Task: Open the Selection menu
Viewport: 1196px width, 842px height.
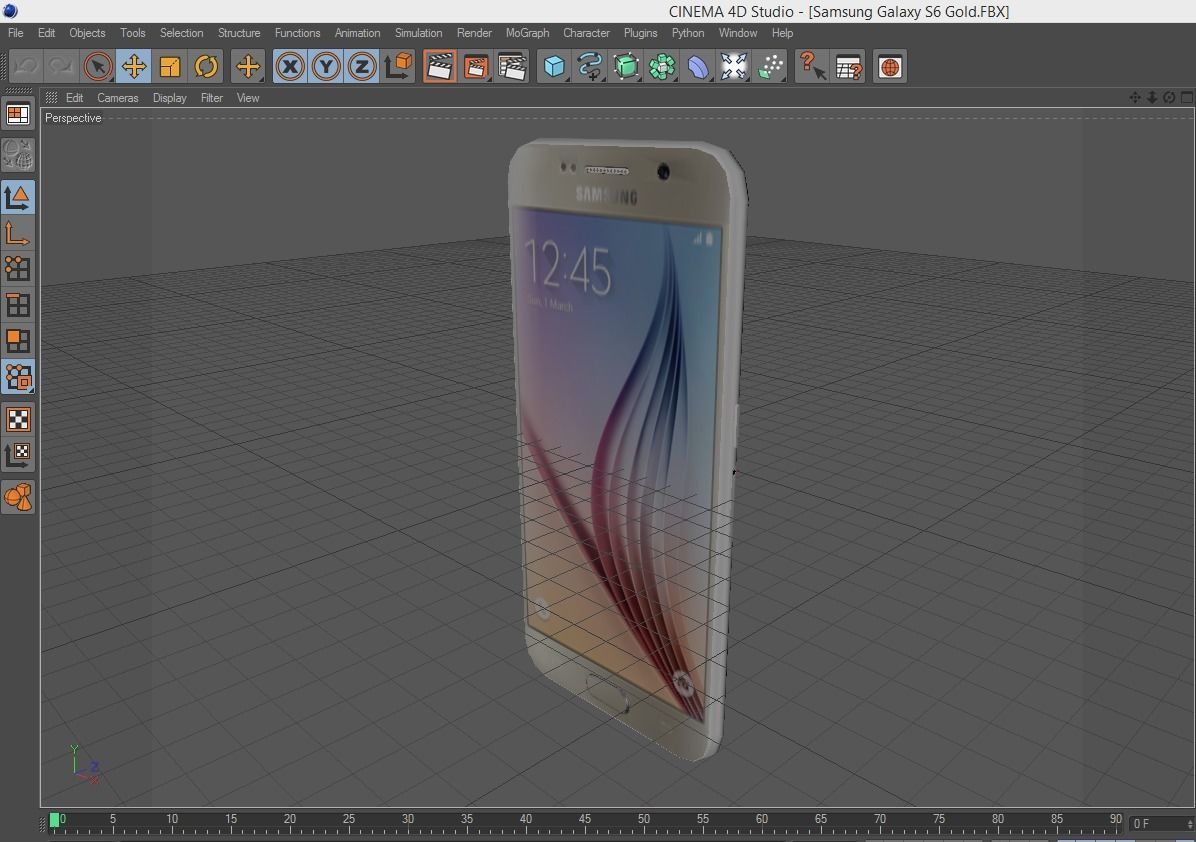Action: pos(182,33)
